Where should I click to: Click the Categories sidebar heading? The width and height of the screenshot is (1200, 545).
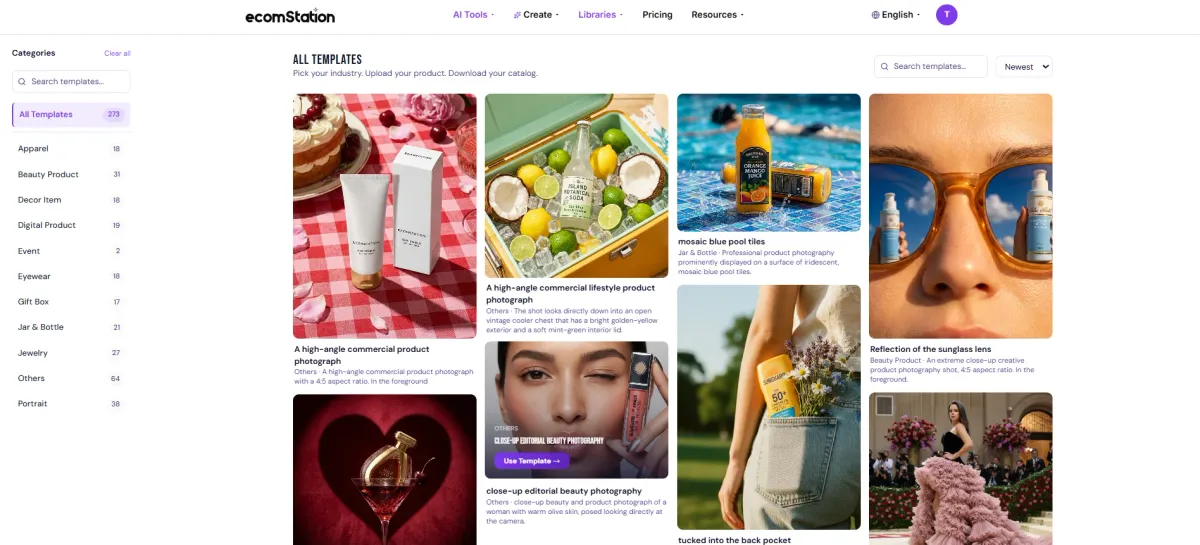pyautogui.click(x=33, y=53)
